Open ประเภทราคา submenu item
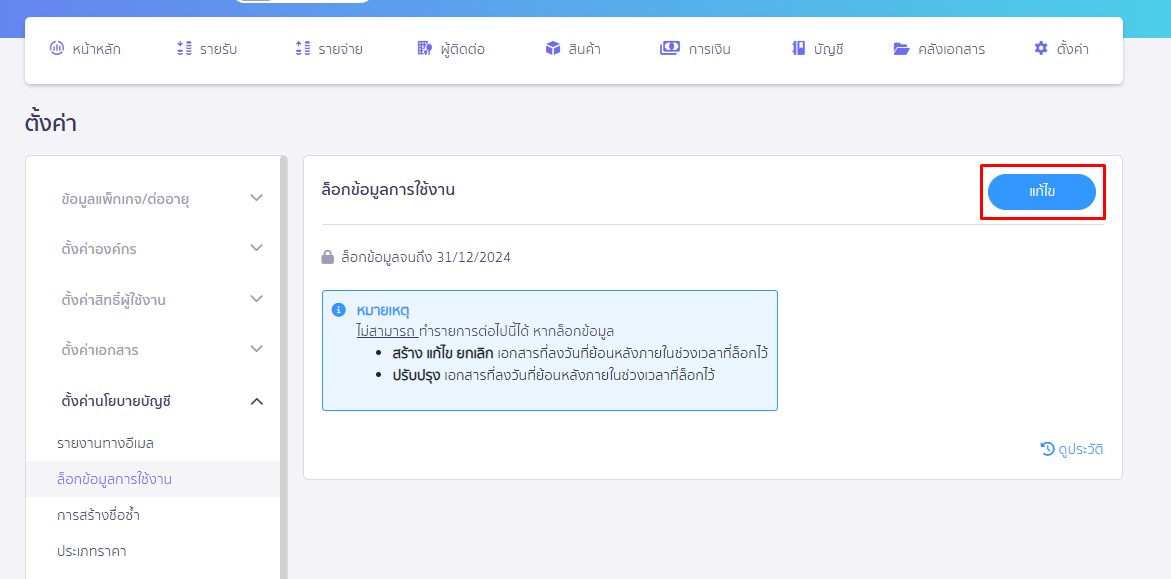 (x=91, y=551)
